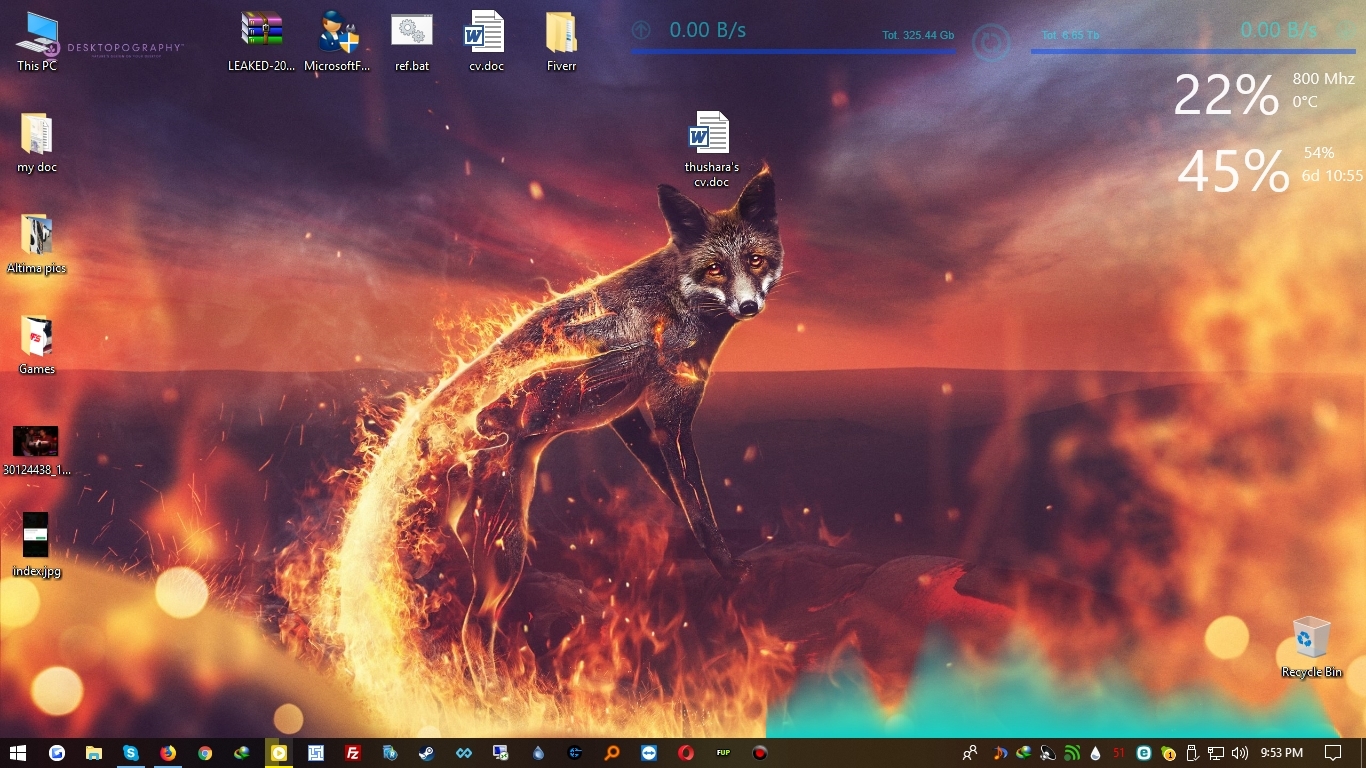
Task: Click the red 51 temperature tray indicator
Action: 1119,753
